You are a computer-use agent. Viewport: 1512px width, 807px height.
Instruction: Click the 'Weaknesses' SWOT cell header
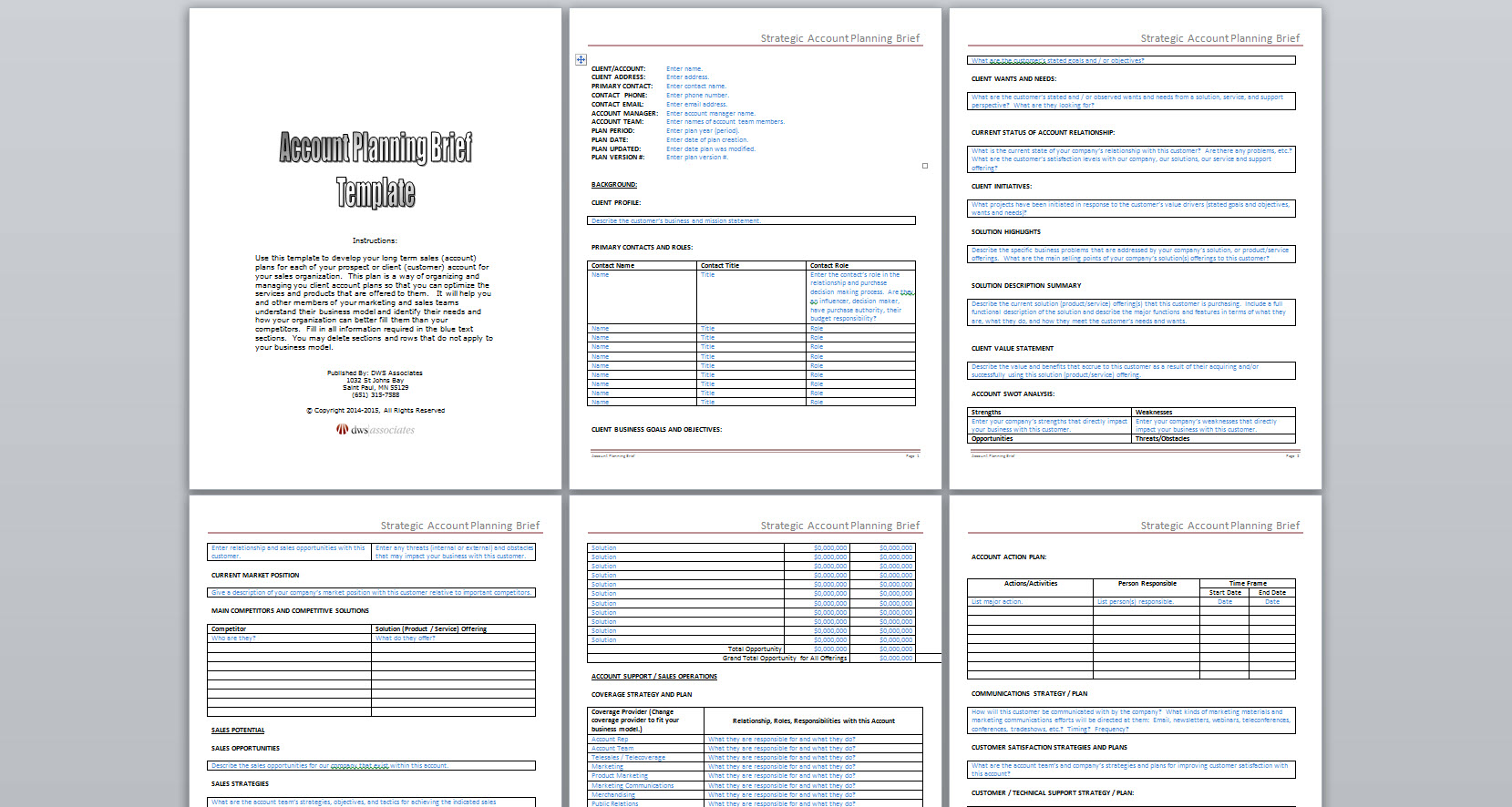pyautogui.click(x=1154, y=413)
